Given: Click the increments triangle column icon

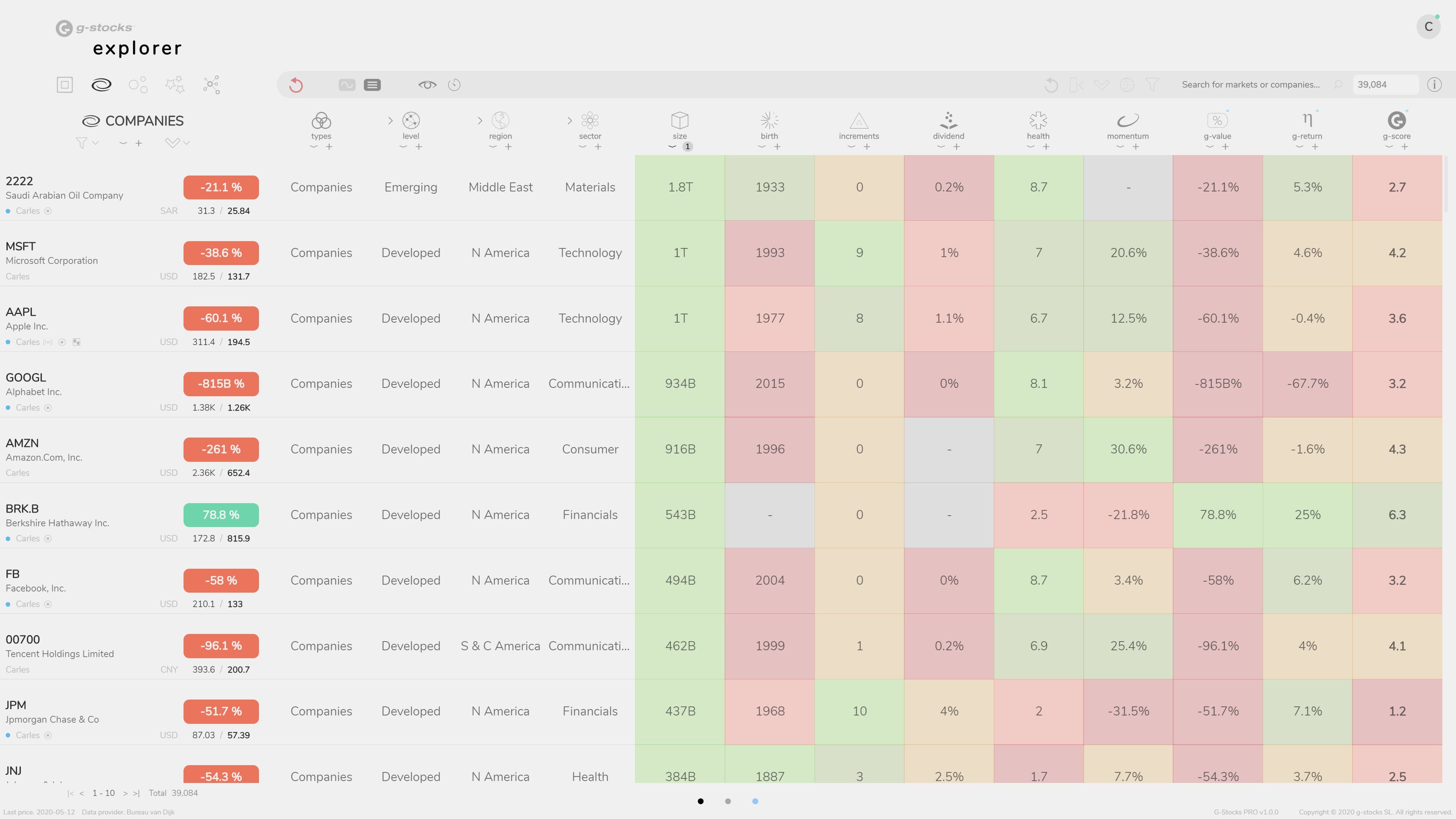Looking at the screenshot, I should [859, 121].
